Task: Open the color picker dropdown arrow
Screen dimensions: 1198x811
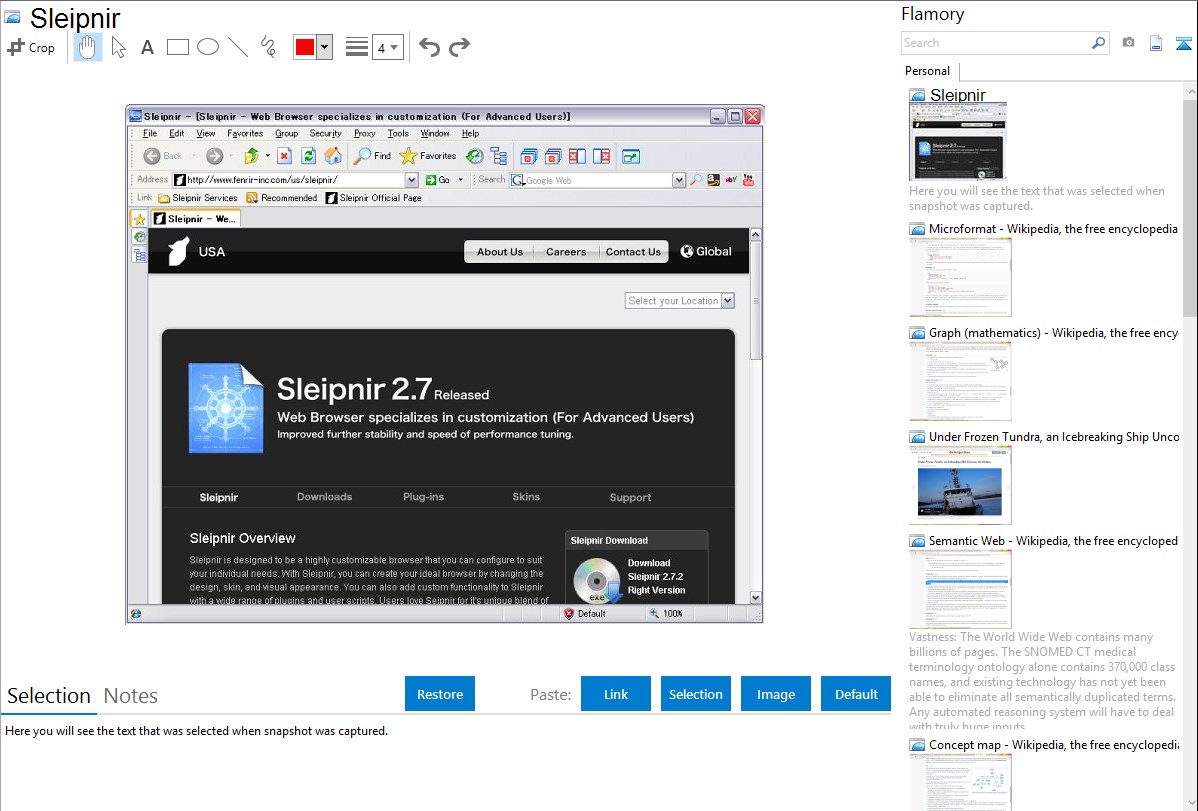Action: (325, 47)
